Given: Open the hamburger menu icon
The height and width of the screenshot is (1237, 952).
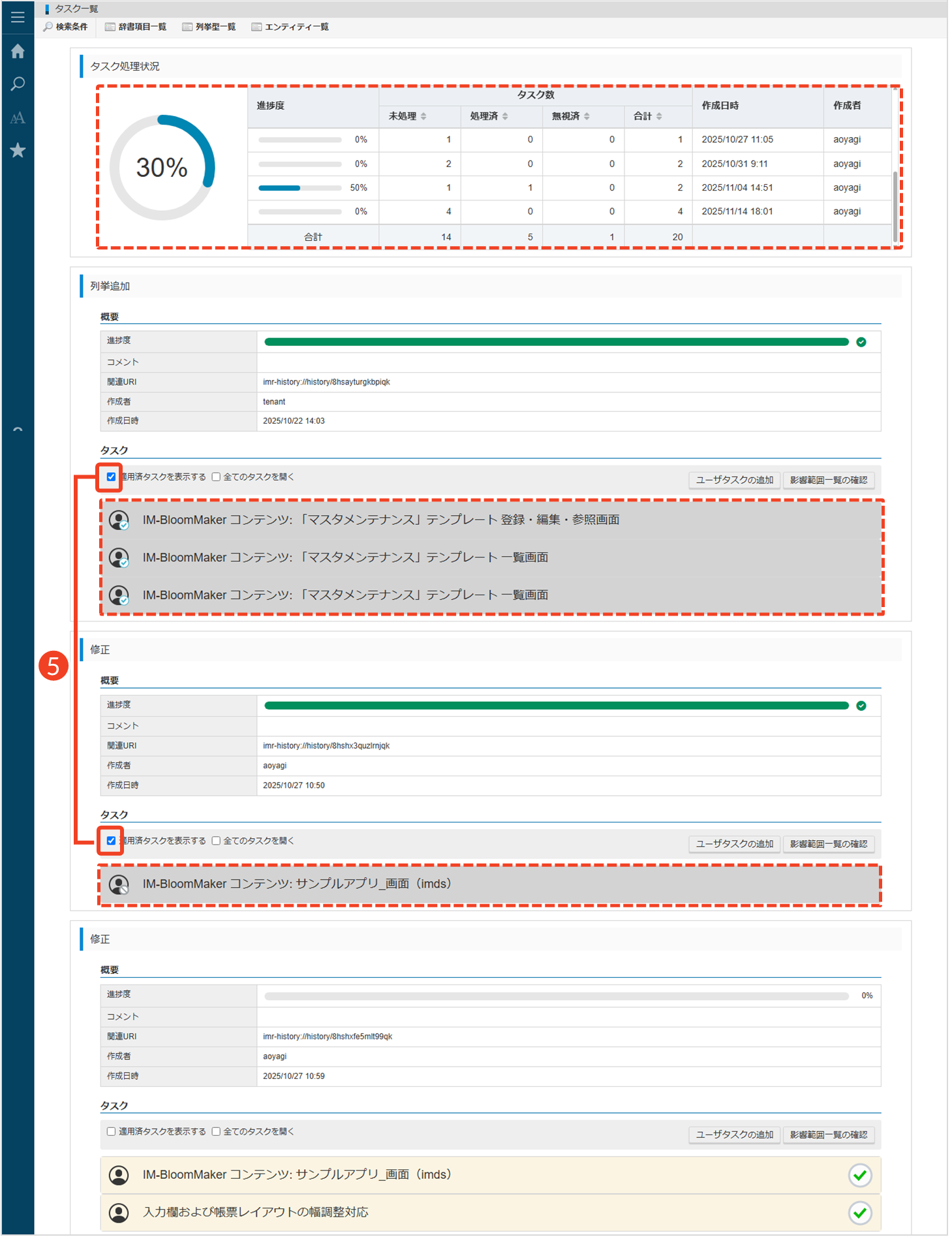Looking at the screenshot, I should point(18,17).
